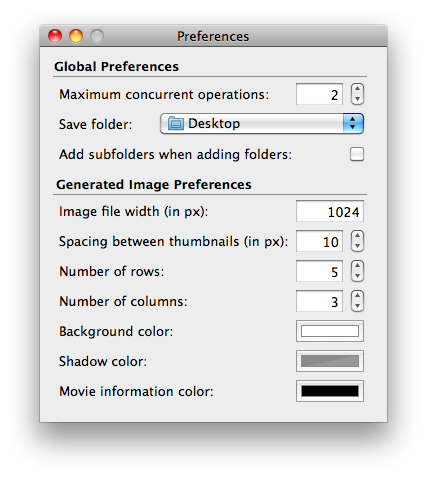Click the Number of rows text field
This screenshot has width=427, height=477.
click(319, 271)
